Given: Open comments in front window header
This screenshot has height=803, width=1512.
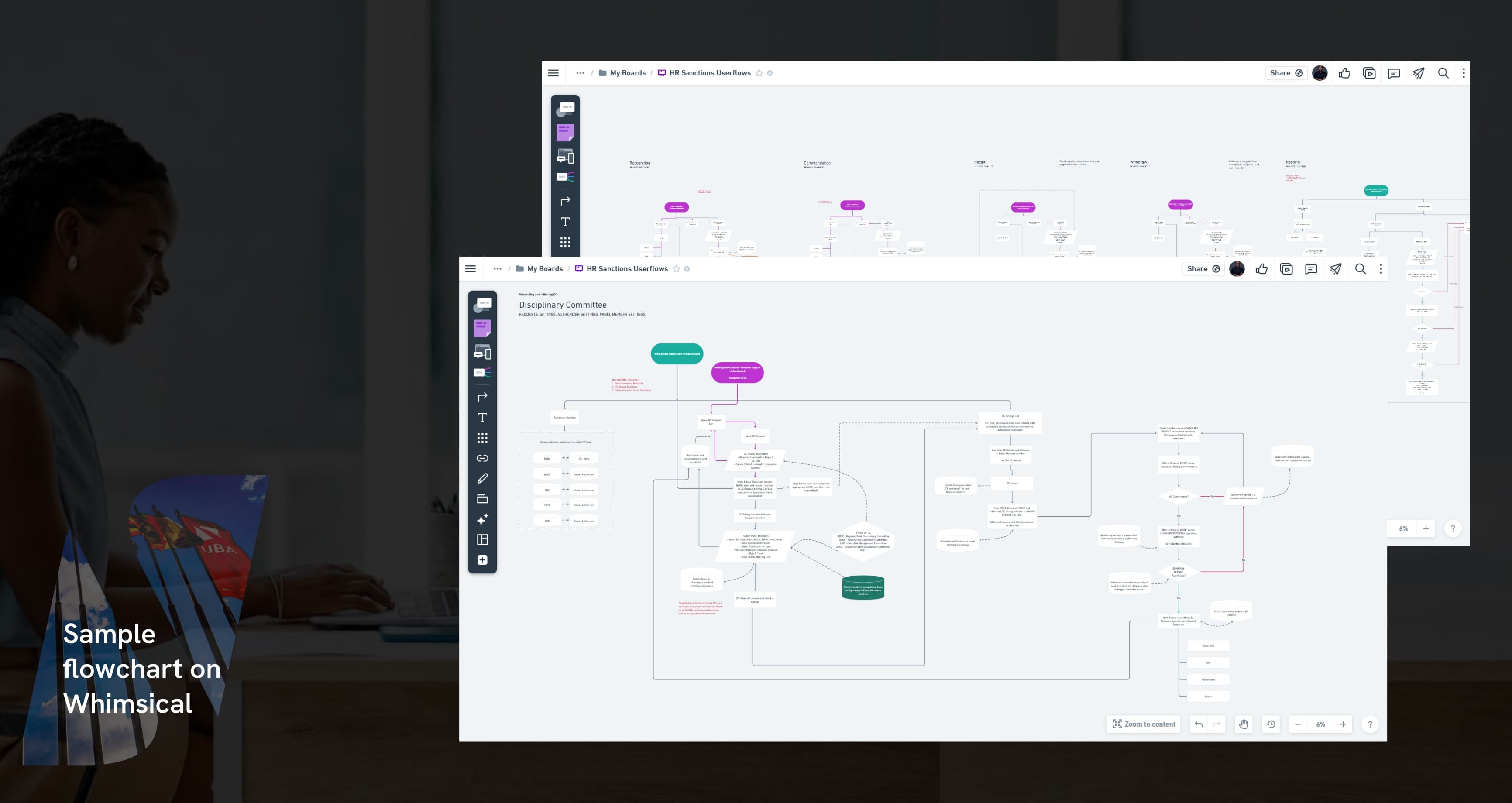Looking at the screenshot, I should (x=1311, y=269).
